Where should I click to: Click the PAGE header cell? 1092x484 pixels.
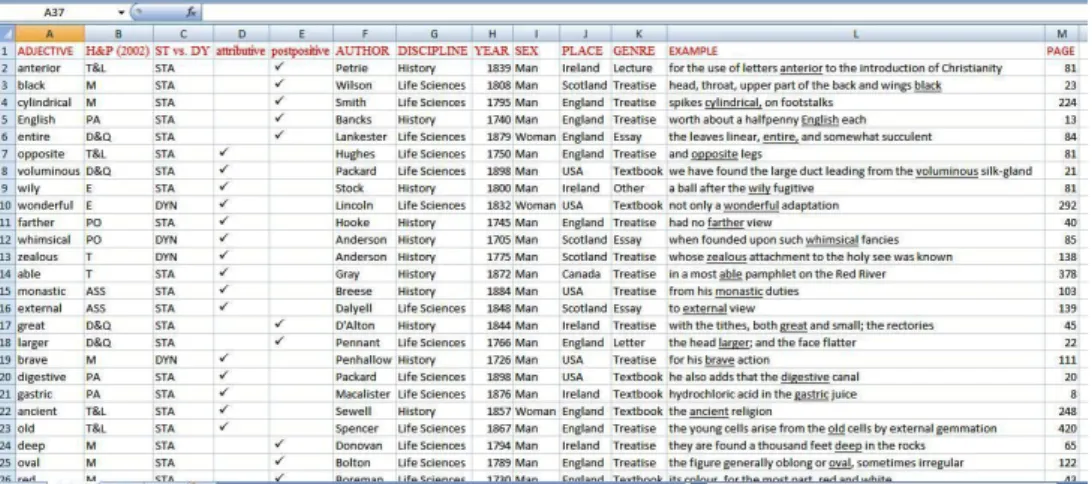pyautogui.click(x=1062, y=51)
